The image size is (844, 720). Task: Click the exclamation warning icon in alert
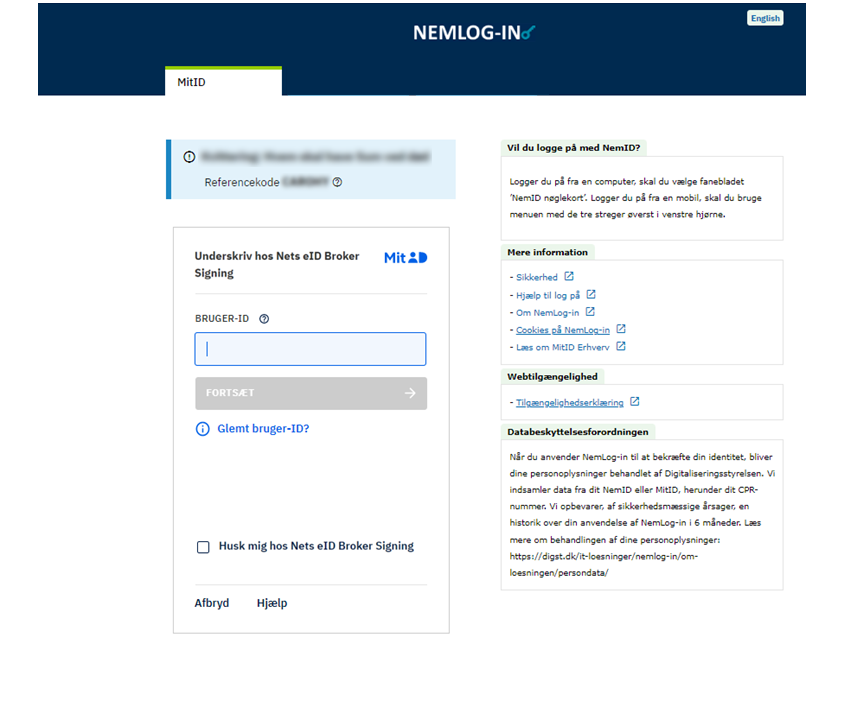click(x=189, y=157)
